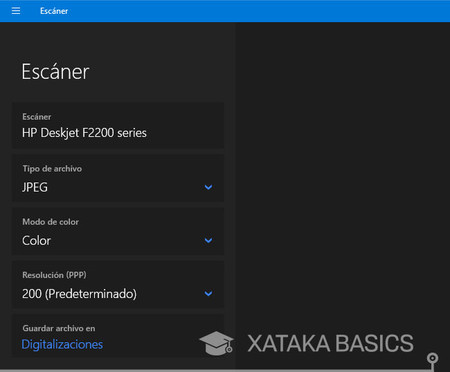Open the Resolución (PPP) dropdown
The width and height of the screenshot is (450, 372).
[x=118, y=285]
